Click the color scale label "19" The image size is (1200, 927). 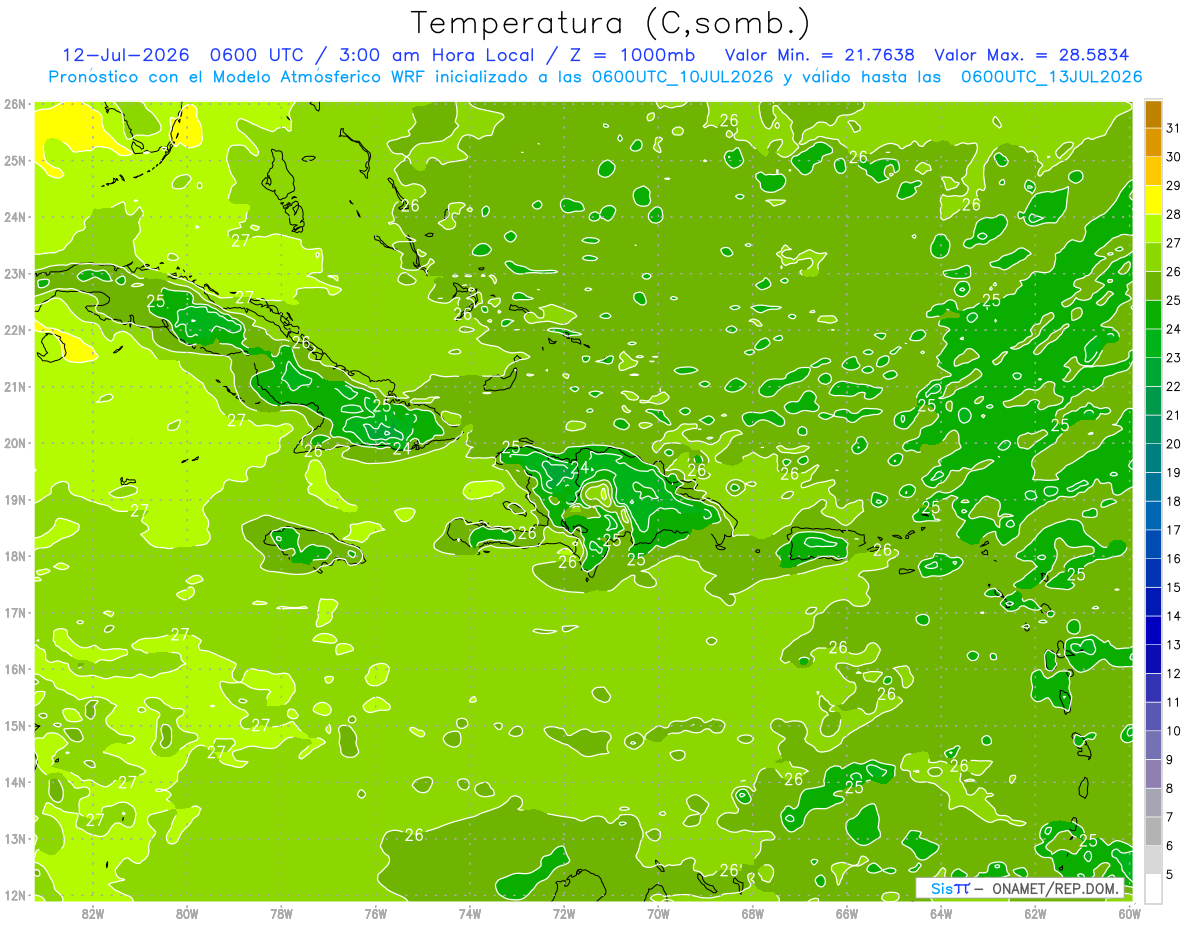[x=1174, y=473]
